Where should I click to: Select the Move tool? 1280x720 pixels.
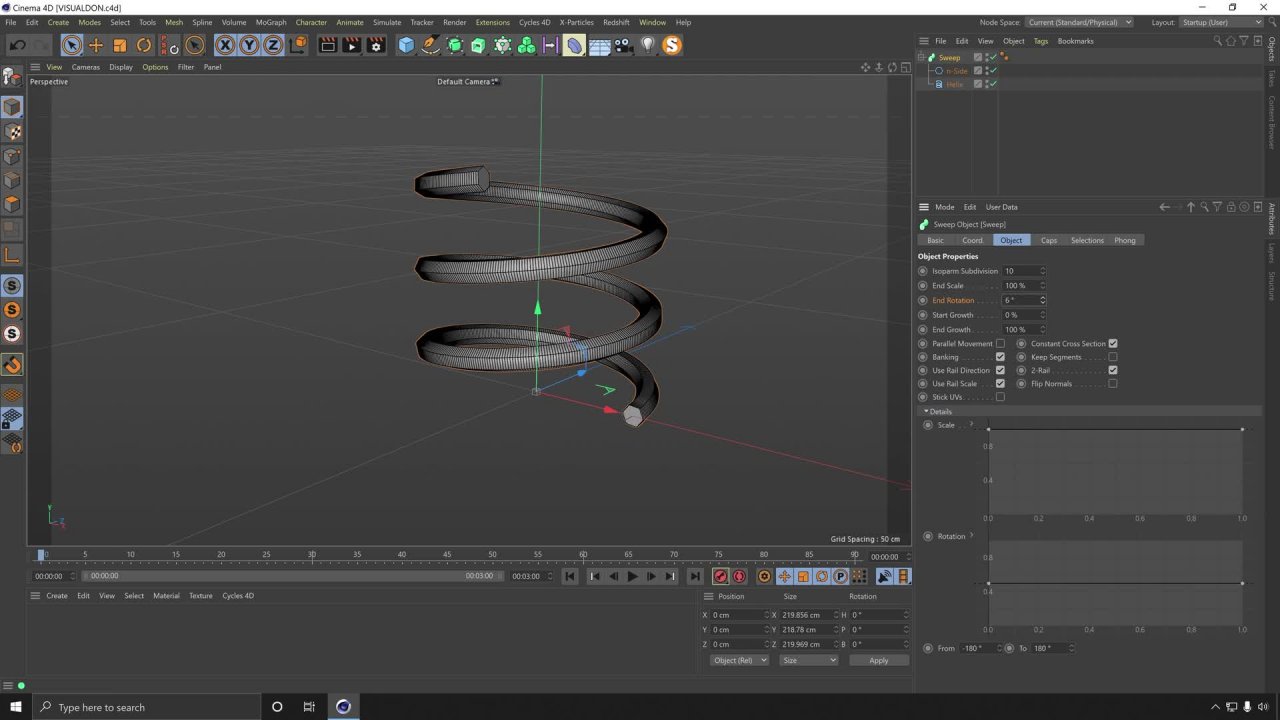95,45
